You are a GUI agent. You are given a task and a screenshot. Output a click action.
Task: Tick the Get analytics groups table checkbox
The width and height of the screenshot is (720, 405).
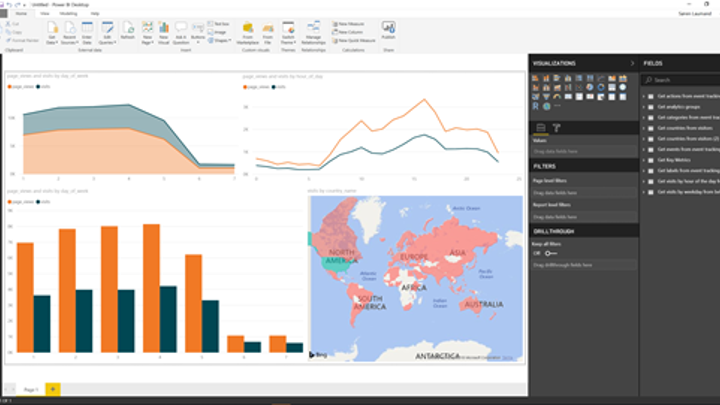tap(651, 106)
